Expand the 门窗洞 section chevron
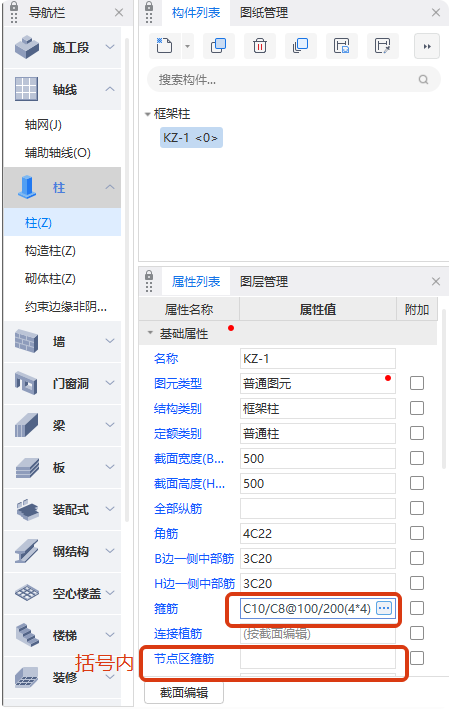449x709 pixels. tap(110, 383)
